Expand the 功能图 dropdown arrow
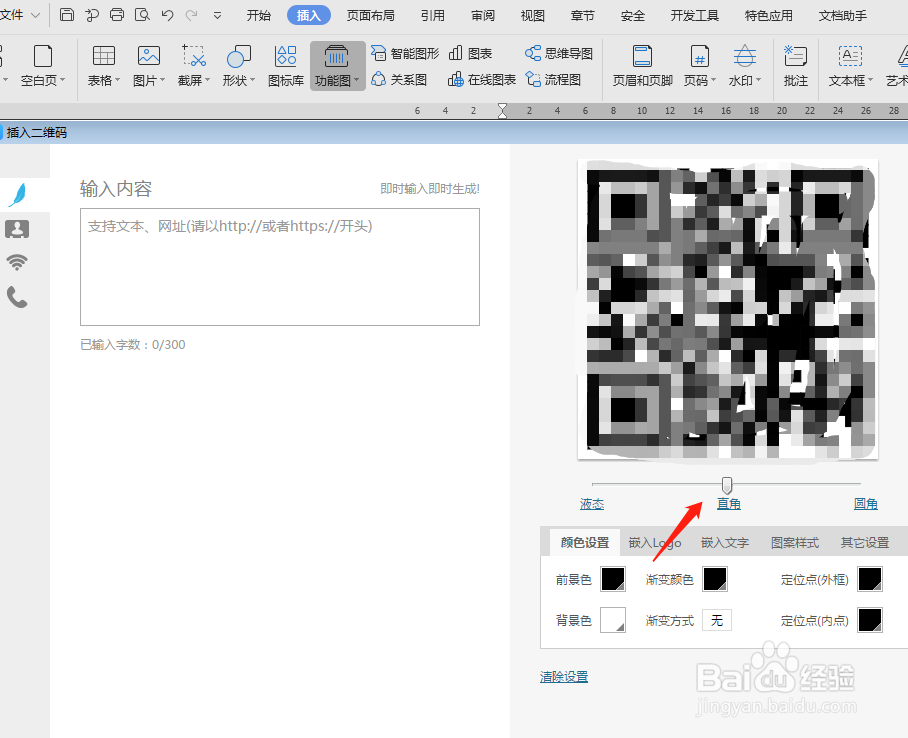 tap(356, 81)
